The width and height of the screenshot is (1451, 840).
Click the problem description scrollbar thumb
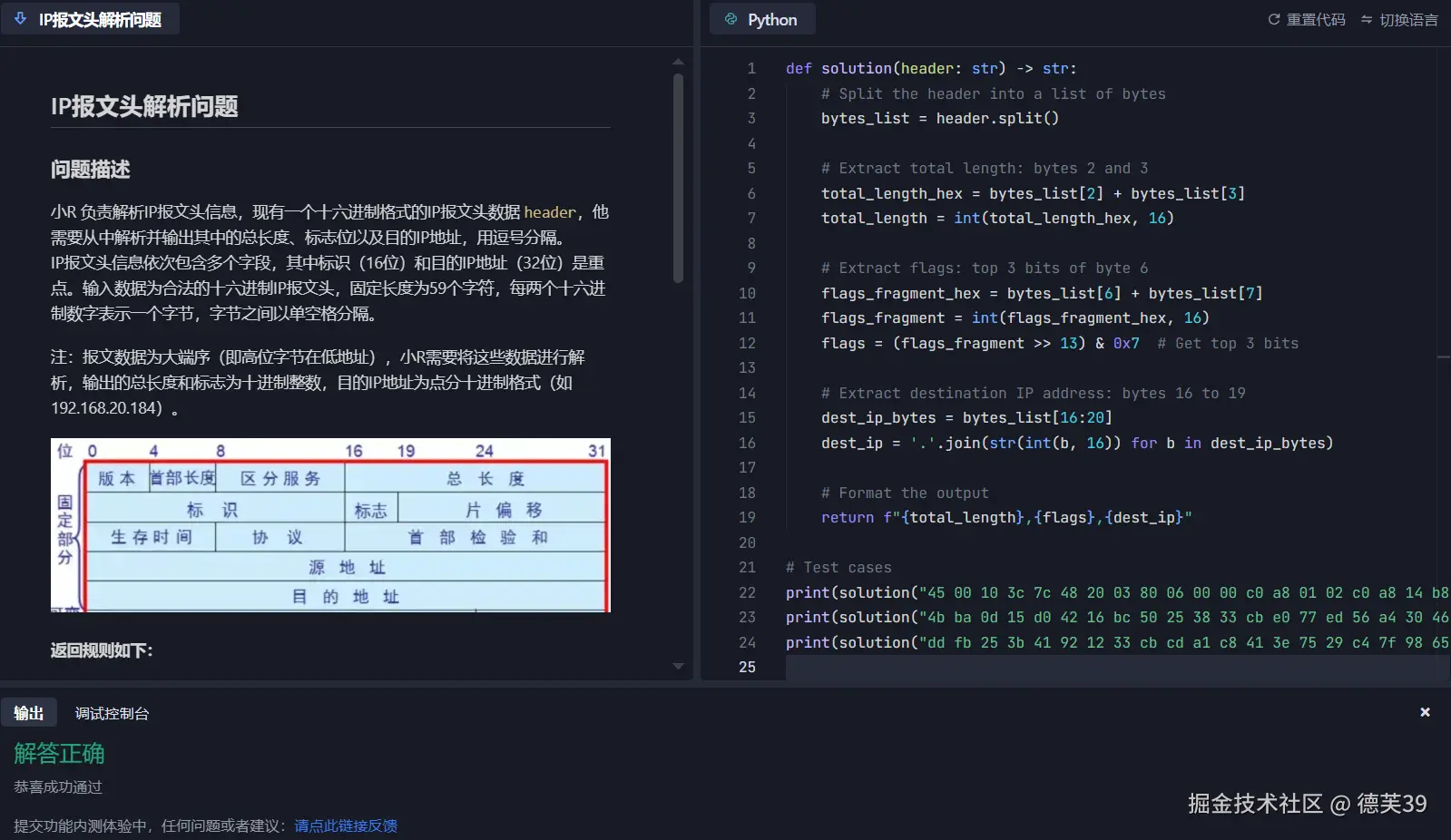click(678, 178)
